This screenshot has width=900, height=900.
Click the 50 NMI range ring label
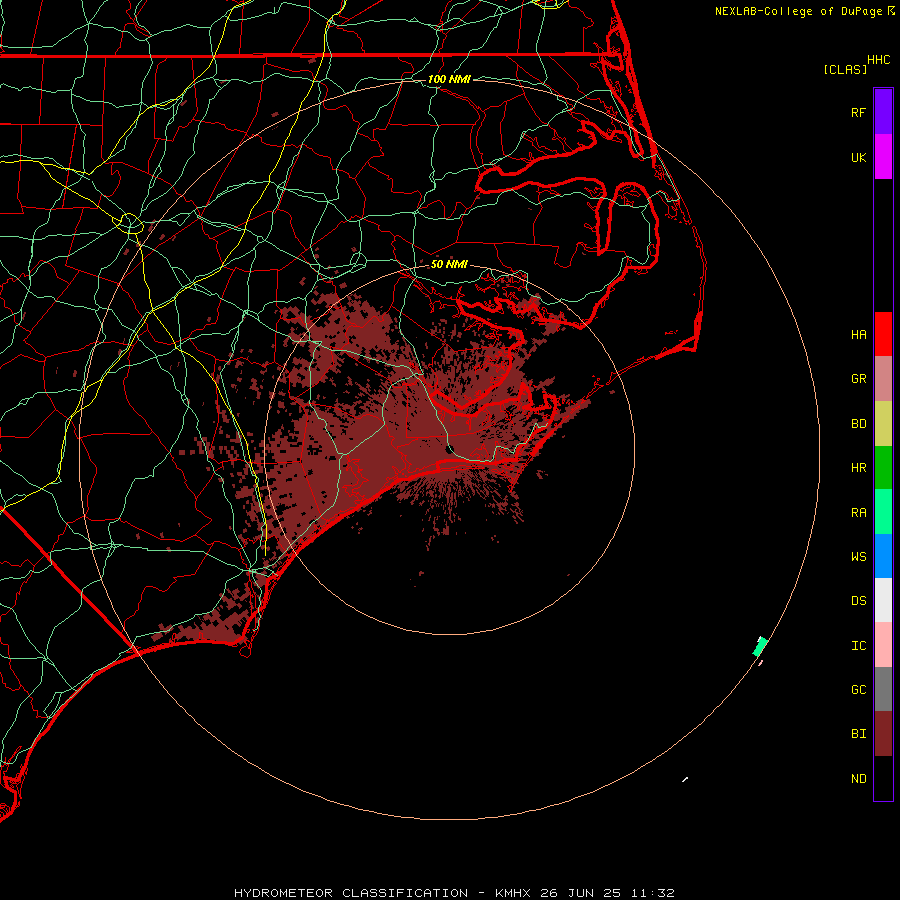(449, 264)
